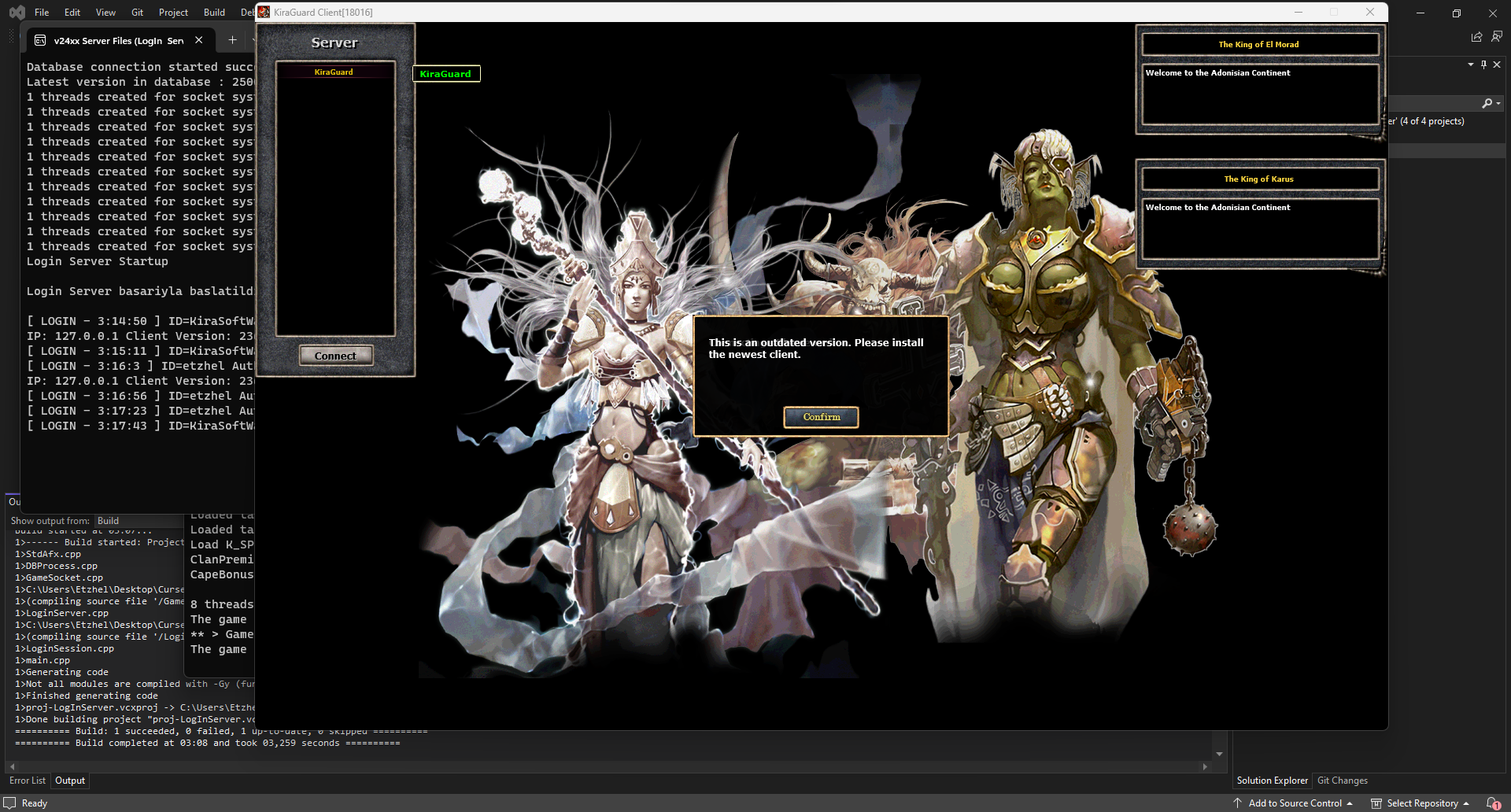This screenshot has height=812, width=1511.
Task: Click the Solution Explorer search magnifier icon
Action: [1487, 103]
